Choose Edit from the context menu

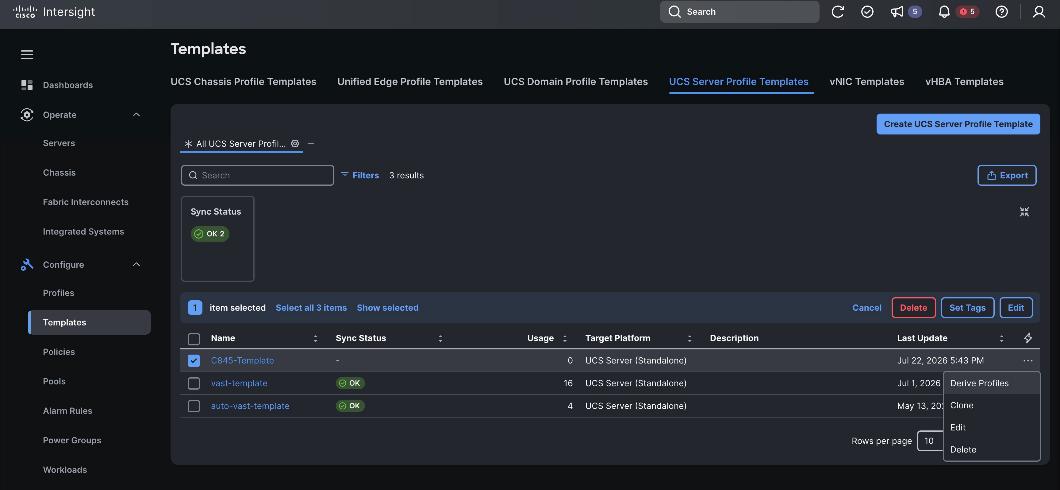click(x=992, y=427)
